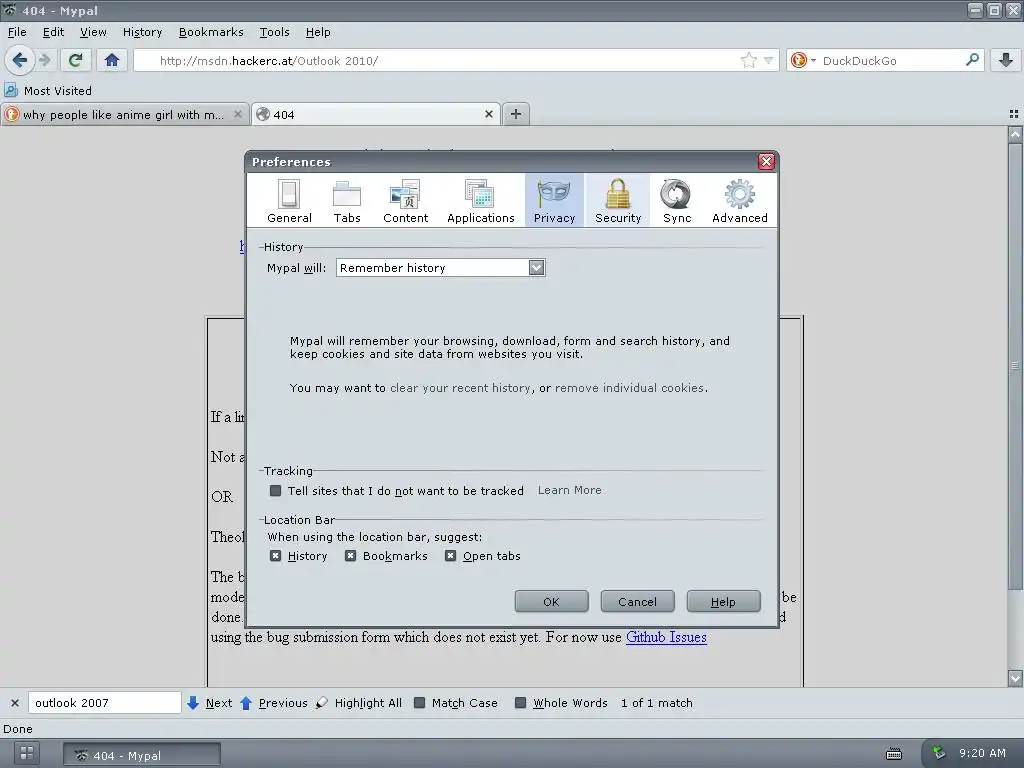Viewport: 1024px width, 768px height.
Task: Open the Advanced gear pane
Action: tap(739, 201)
